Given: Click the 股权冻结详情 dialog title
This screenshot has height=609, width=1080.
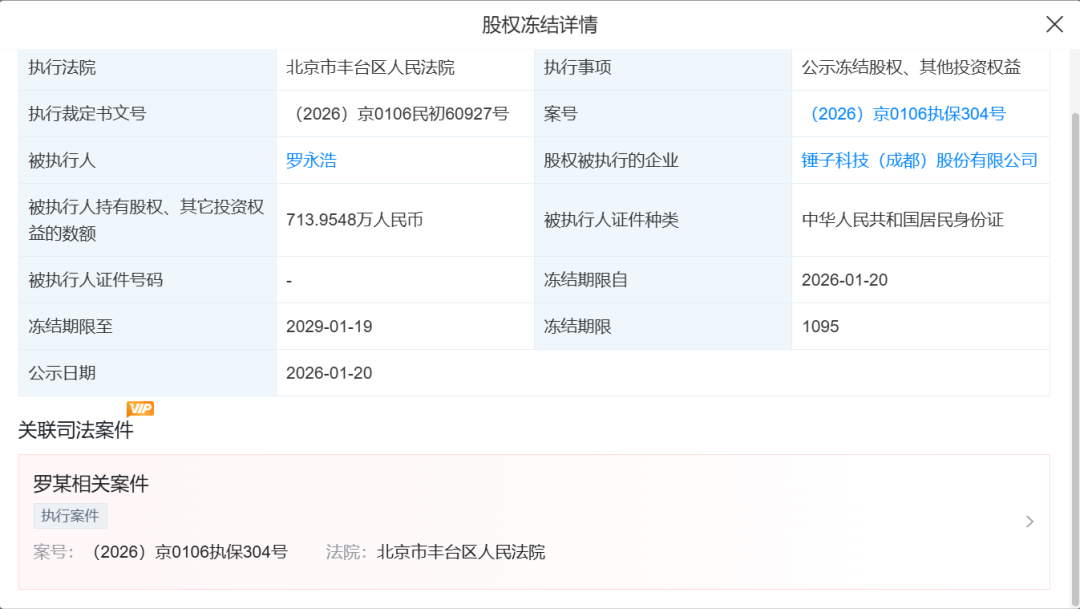Looking at the screenshot, I should pos(539,25).
